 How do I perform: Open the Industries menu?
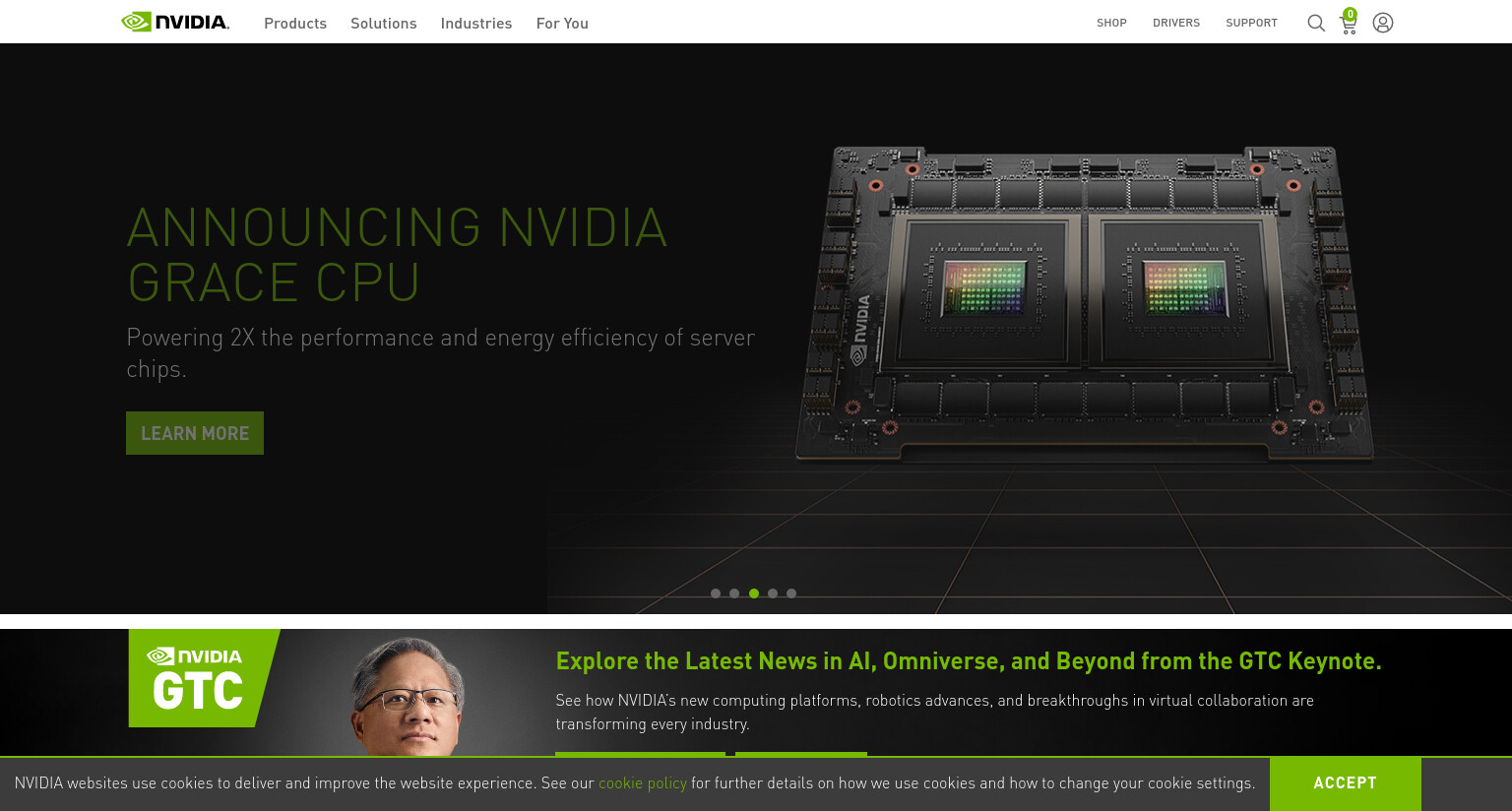point(476,23)
